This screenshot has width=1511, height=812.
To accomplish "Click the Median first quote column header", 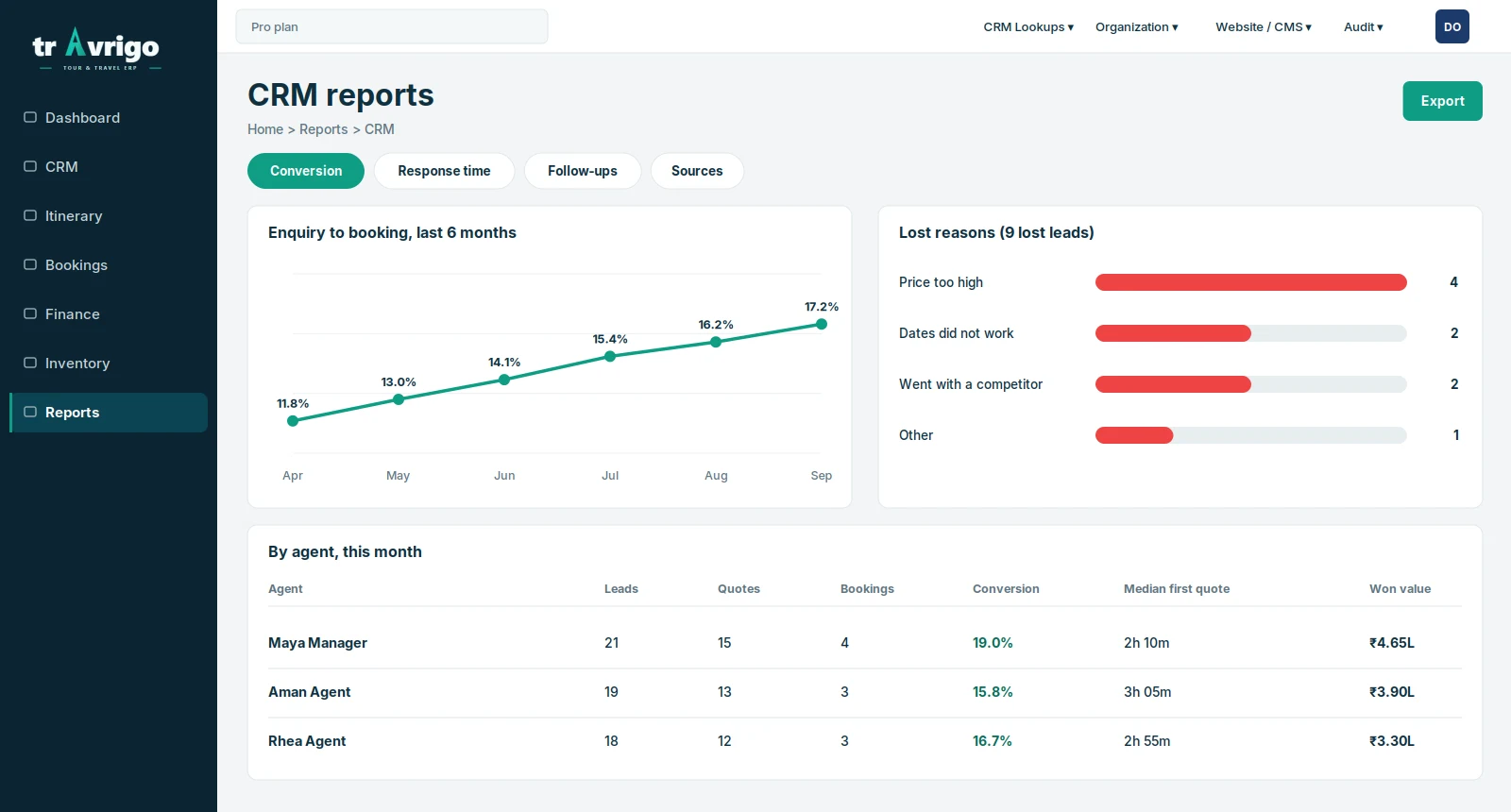I will (1177, 588).
